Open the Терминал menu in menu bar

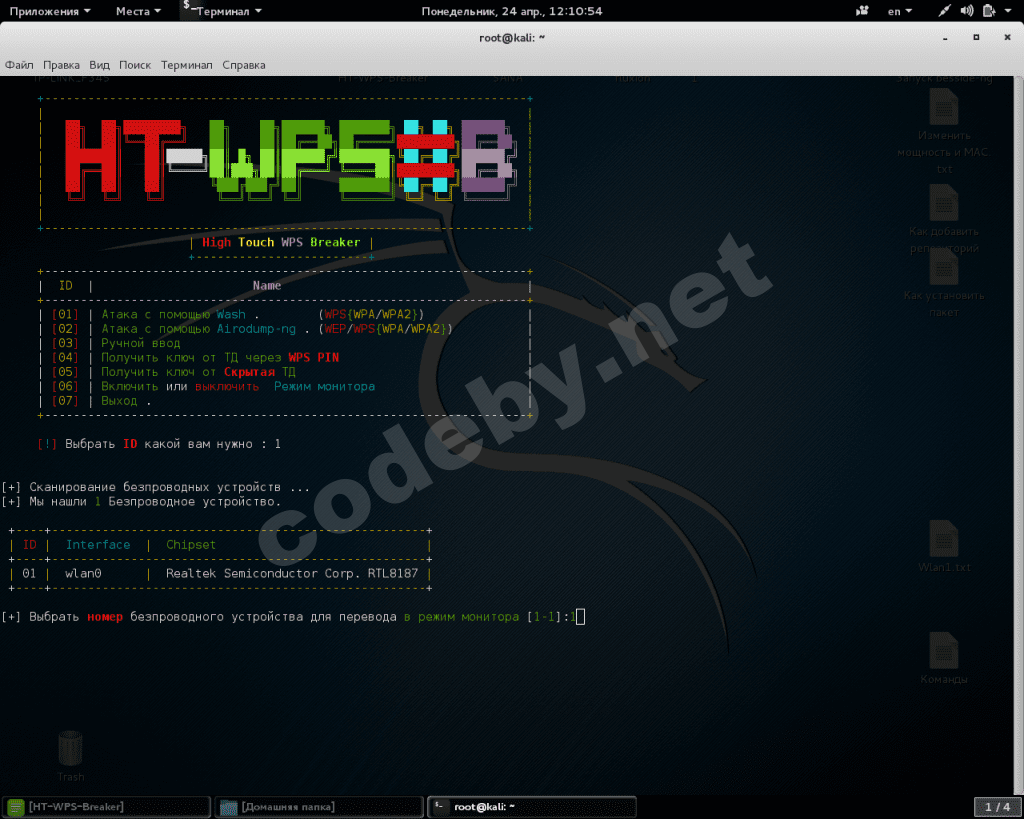(x=187, y=65)
